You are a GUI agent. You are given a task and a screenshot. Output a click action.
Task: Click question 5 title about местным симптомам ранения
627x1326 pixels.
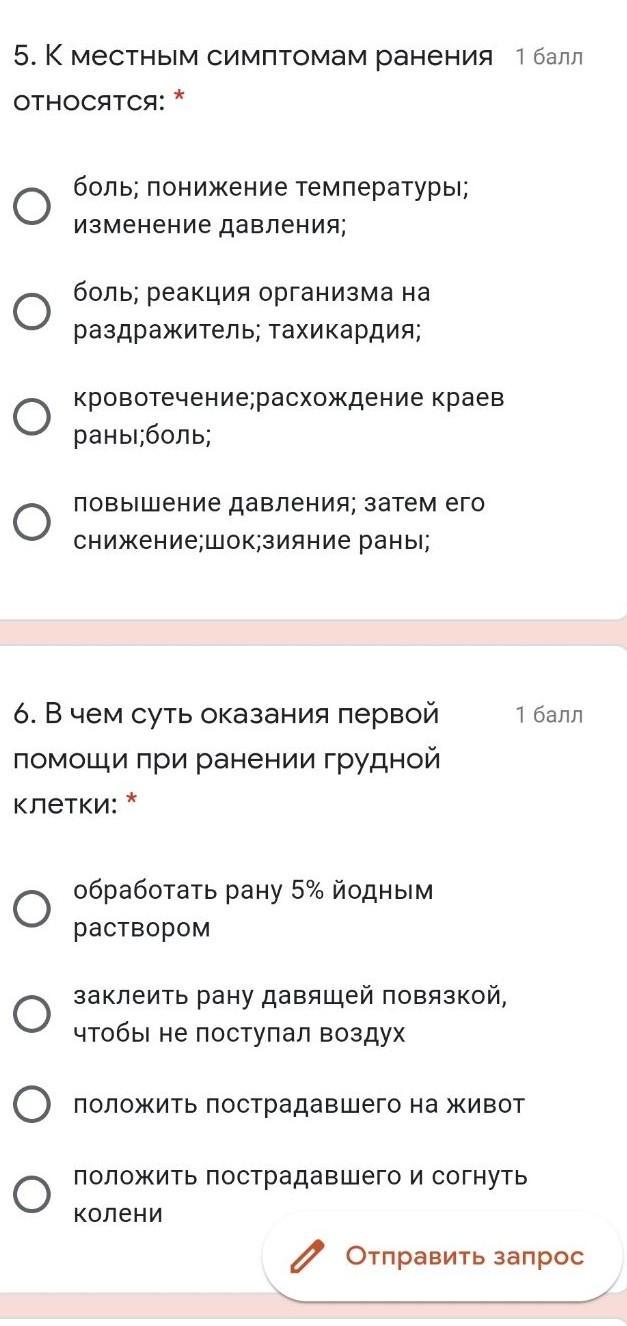tap(254, 78)
